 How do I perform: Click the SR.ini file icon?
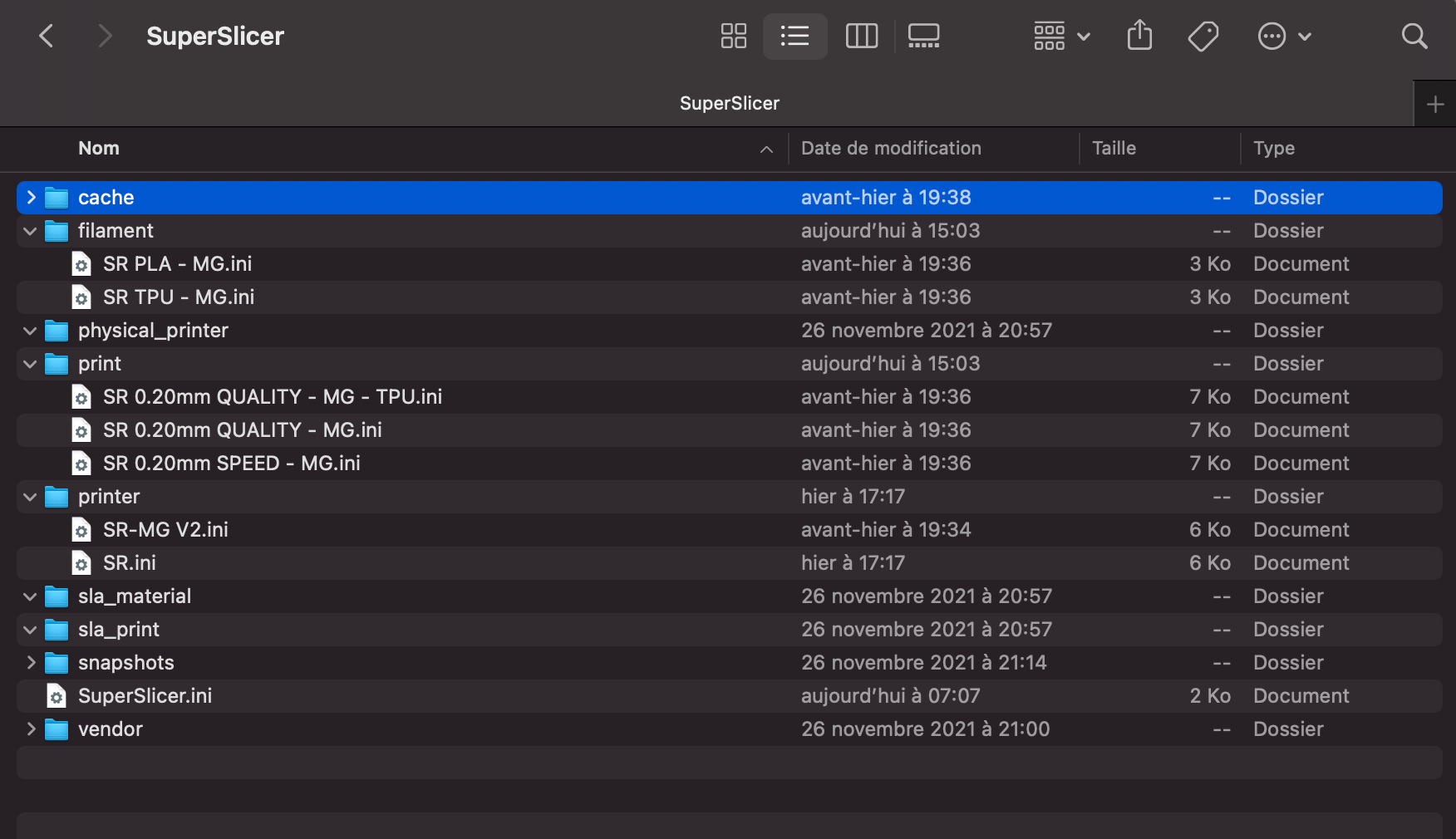(x=81, y=563)
